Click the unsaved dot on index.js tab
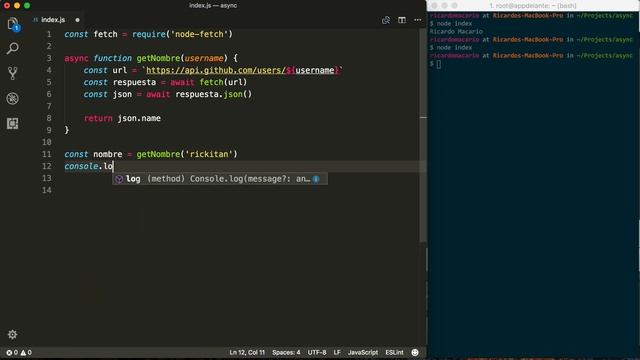640x360 pixels. tap(77, 20)
